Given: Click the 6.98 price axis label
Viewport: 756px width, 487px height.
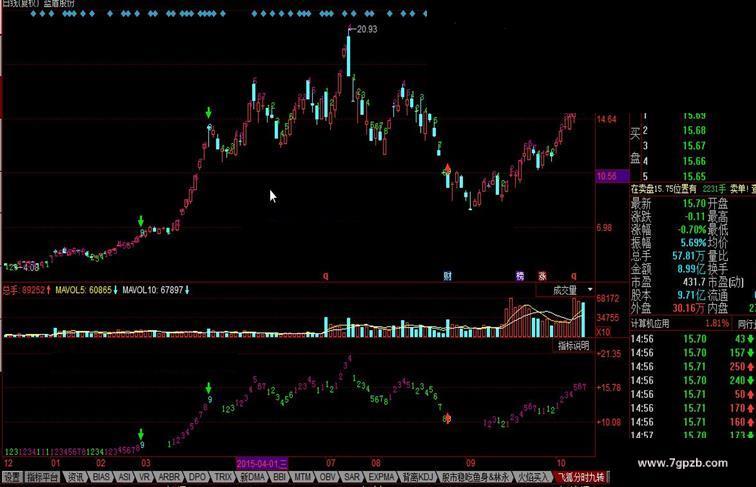Looking at the screenshot, I should click(604, 228).
